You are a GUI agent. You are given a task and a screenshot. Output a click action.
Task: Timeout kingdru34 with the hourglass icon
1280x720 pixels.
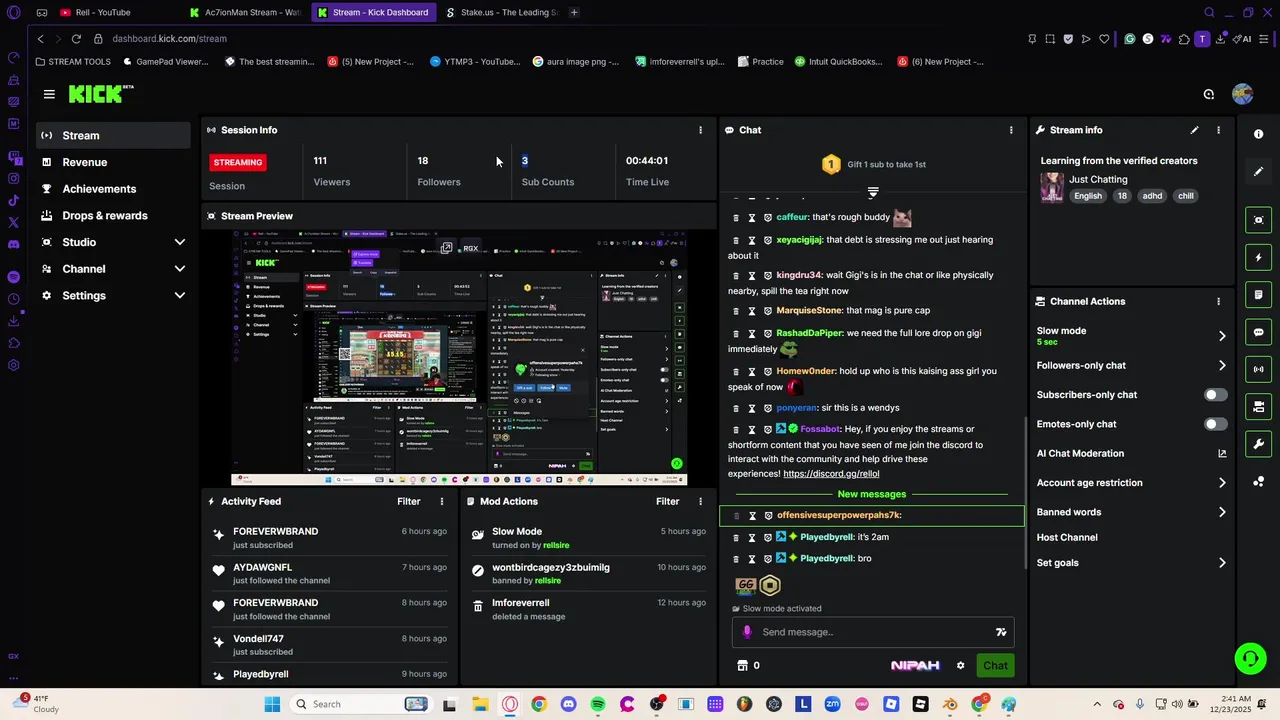point(752,275)
